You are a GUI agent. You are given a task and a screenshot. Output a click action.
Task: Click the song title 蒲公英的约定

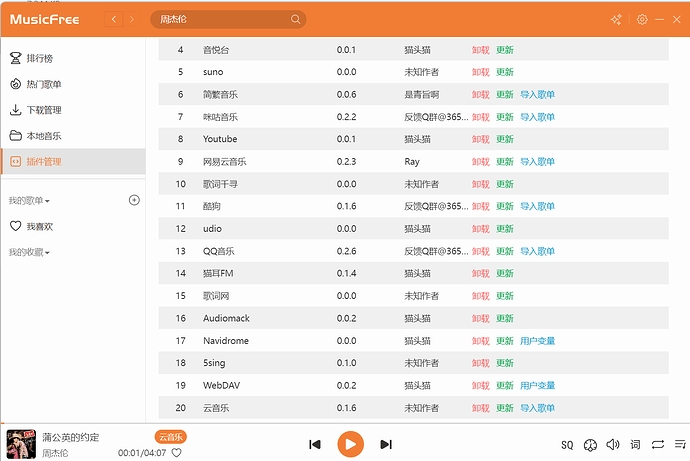pyautogui.click(x=70, y=437)
